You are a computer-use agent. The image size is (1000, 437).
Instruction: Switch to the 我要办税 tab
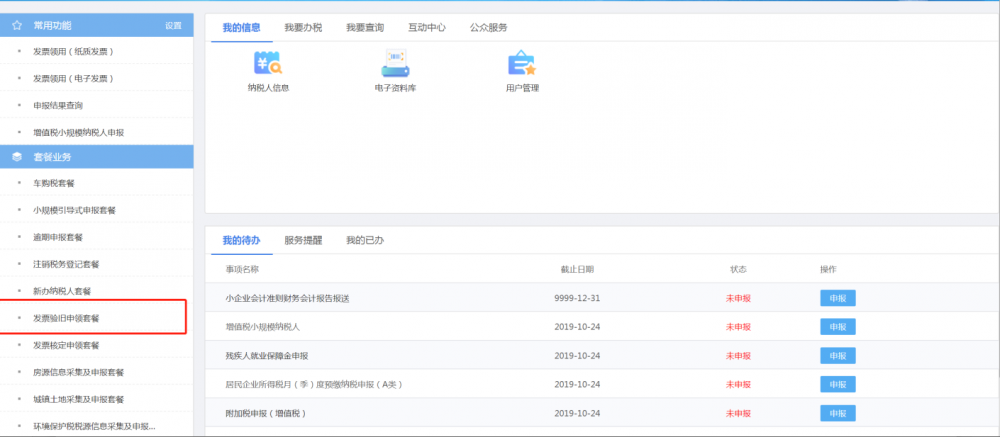click(x=302, y=28)
